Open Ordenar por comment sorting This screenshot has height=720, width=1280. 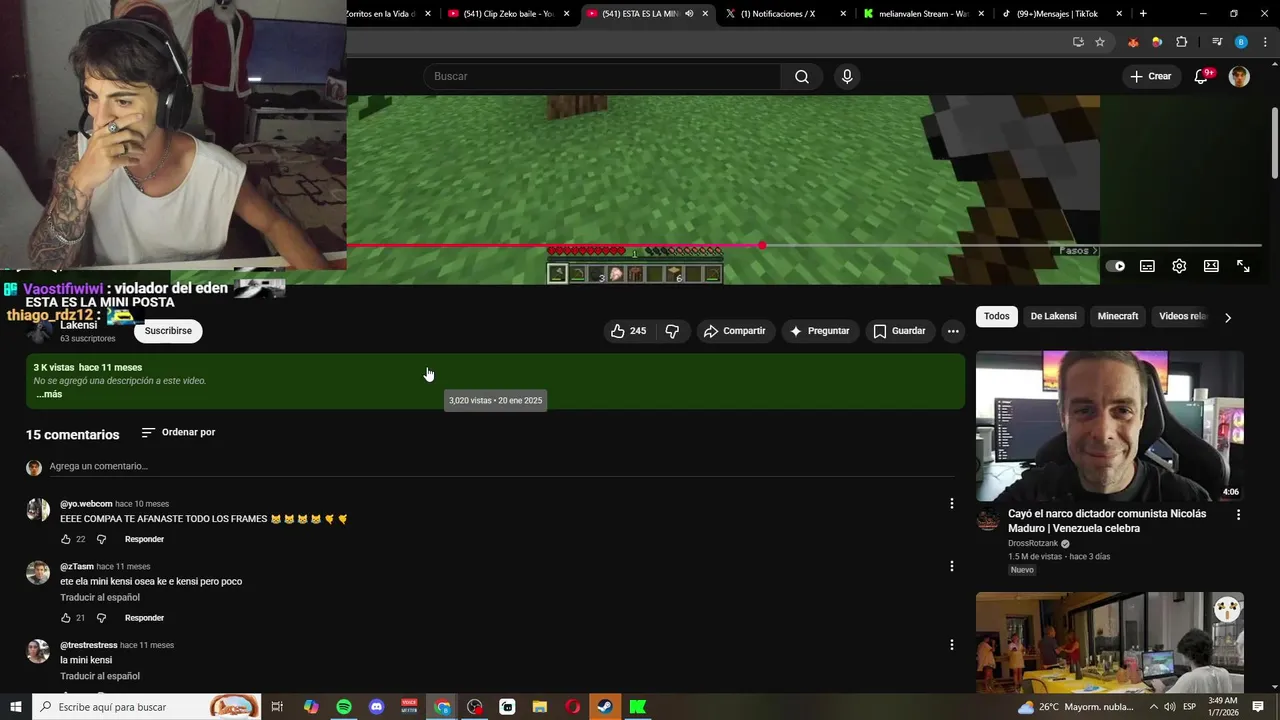pyautogui.click(x=178, y=433)
